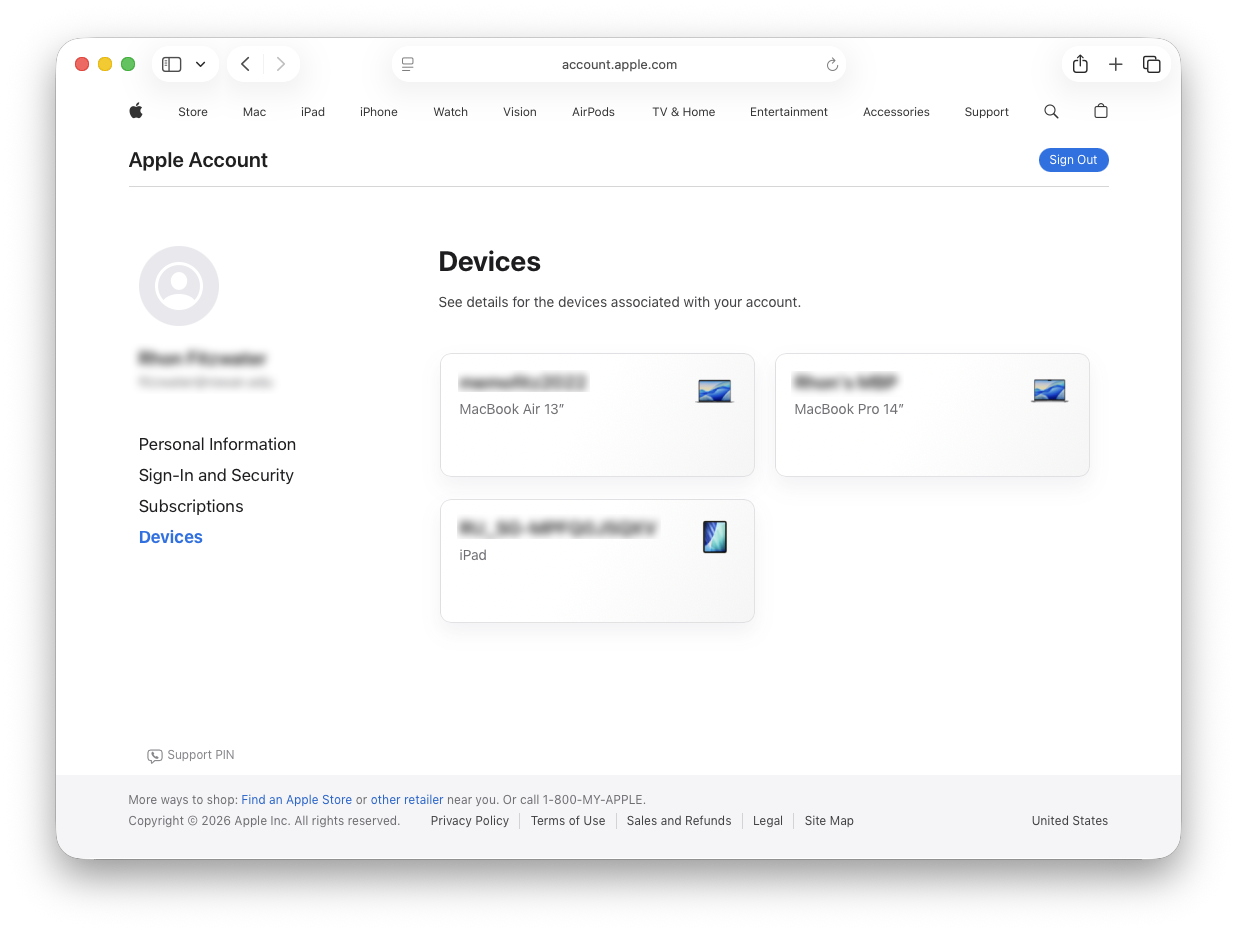Open the Site Map link
This screenshot has height=933, width=1237.
tap(829, 821)
